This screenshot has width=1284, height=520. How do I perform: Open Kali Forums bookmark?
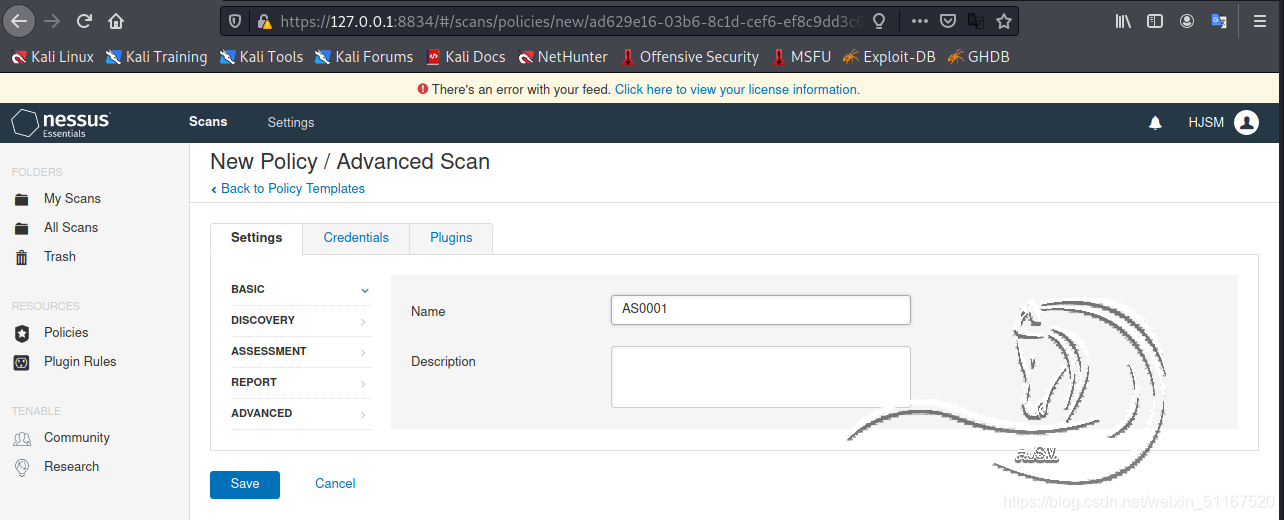(364, 57)
